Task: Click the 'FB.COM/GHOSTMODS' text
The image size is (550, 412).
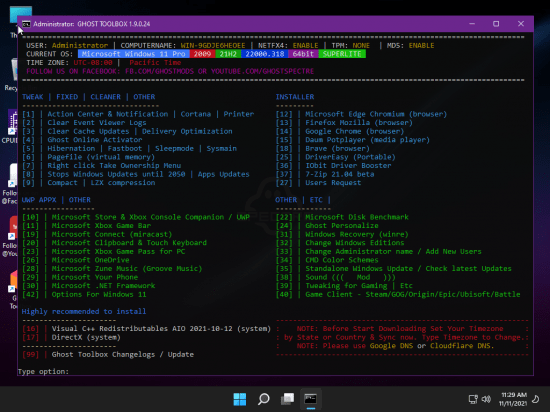Action: [159, 71]
